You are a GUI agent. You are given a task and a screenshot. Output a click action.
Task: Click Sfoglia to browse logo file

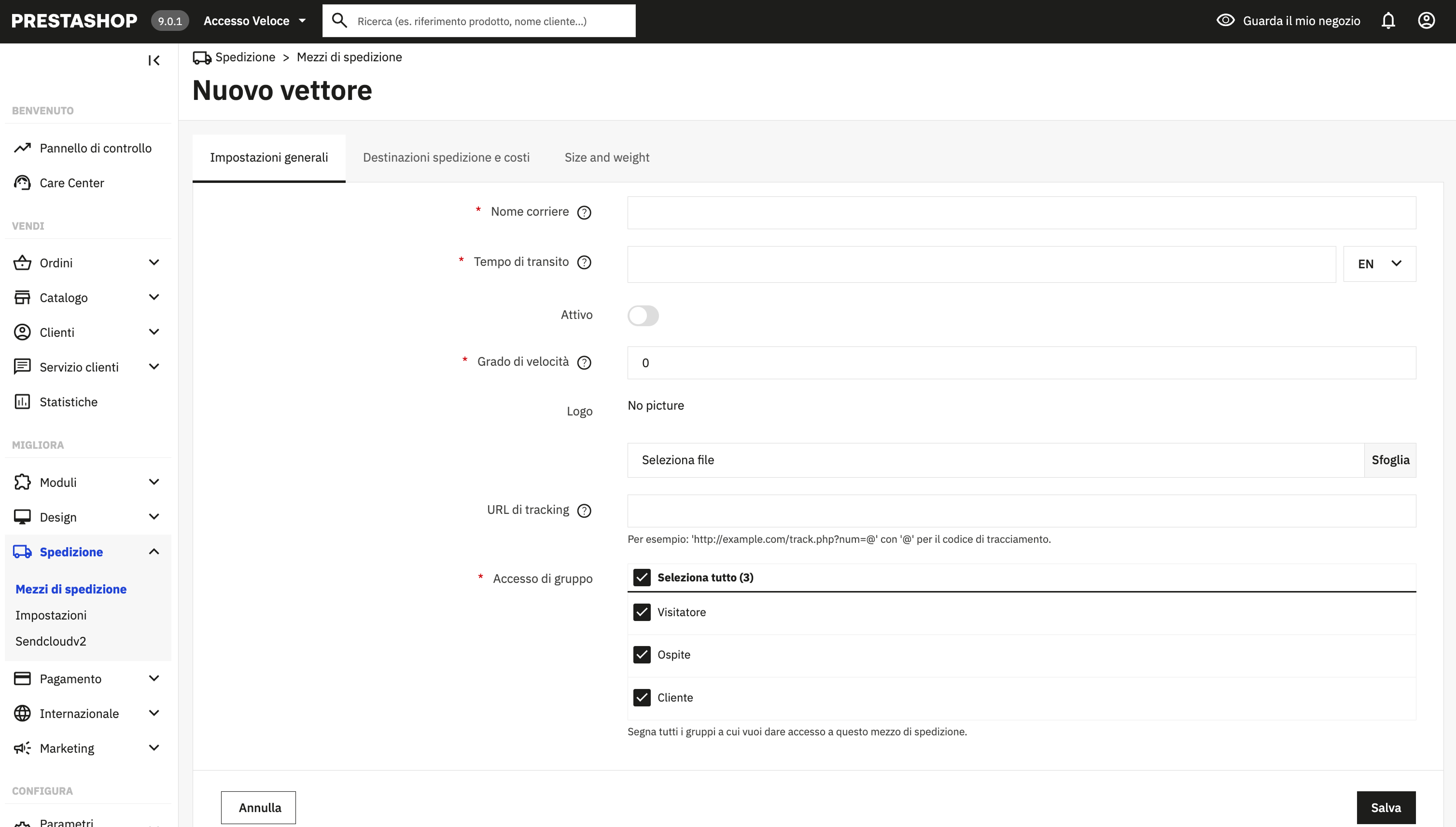(x=1390, y=460)
